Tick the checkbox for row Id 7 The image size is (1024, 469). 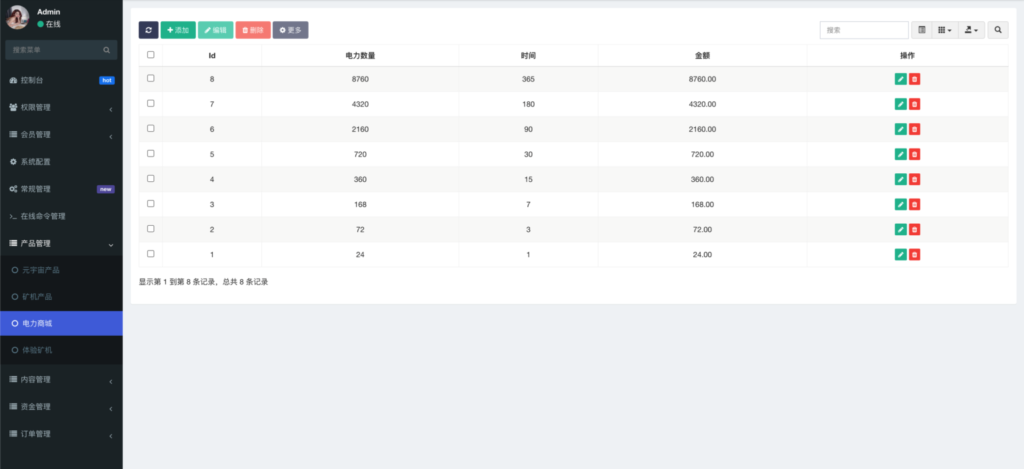151,103
